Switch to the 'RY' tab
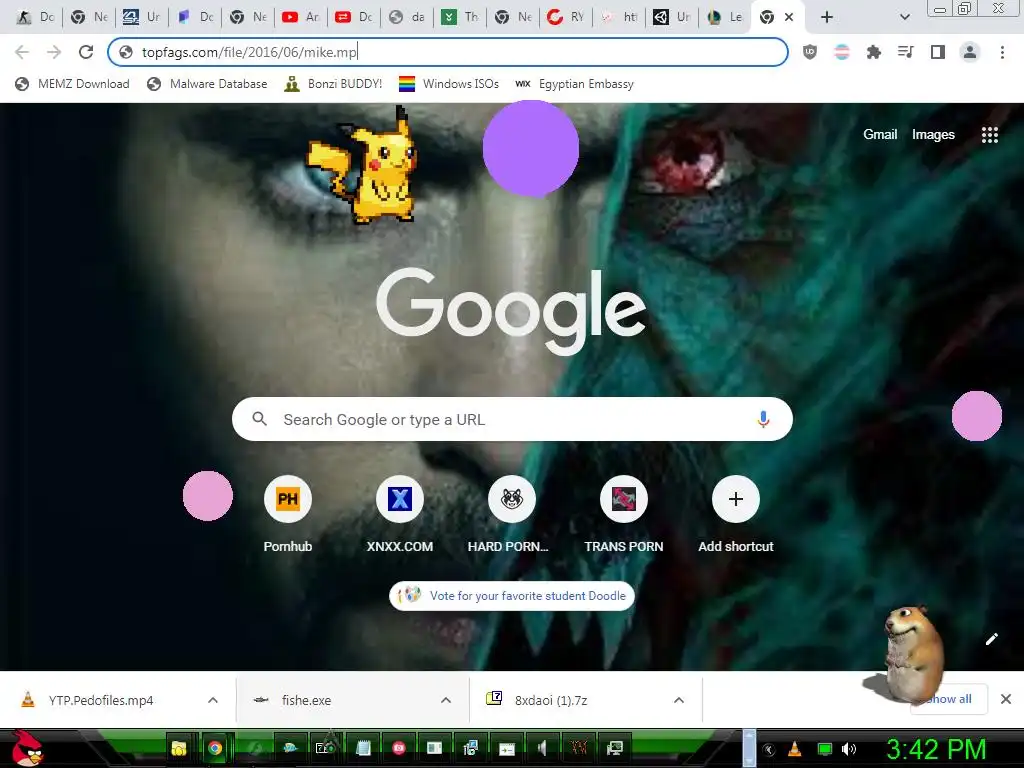Image resolution: width=1024 pixels, height=768 pixels. point(566,17)
